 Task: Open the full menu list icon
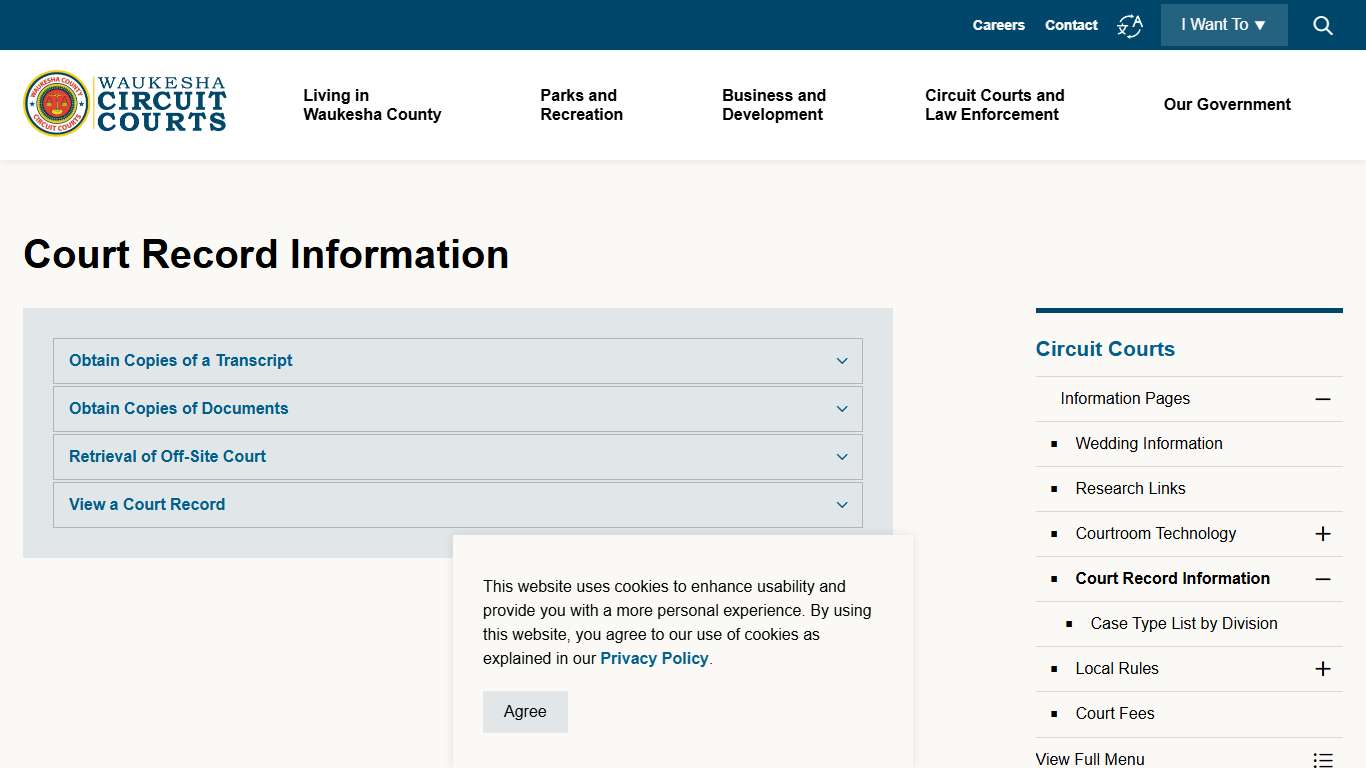pos(1322,759)
